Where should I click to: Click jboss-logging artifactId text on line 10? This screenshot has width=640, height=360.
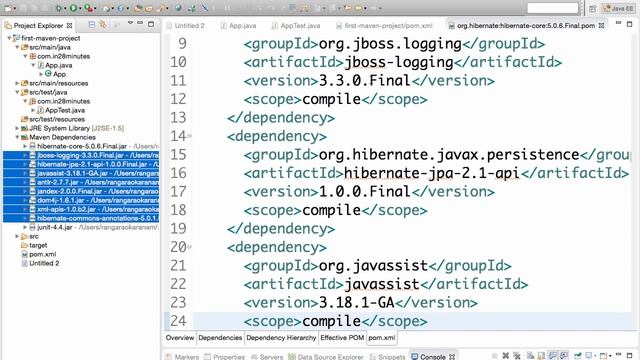(399, 62)
